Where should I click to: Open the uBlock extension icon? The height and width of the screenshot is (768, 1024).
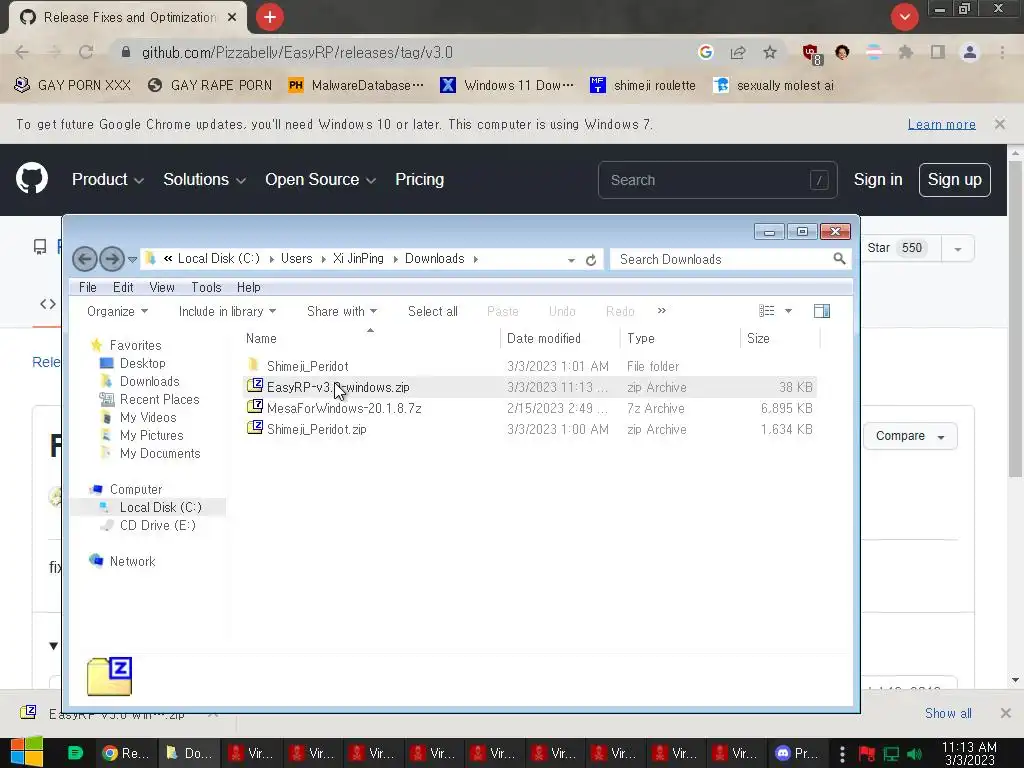coord(811,53)
